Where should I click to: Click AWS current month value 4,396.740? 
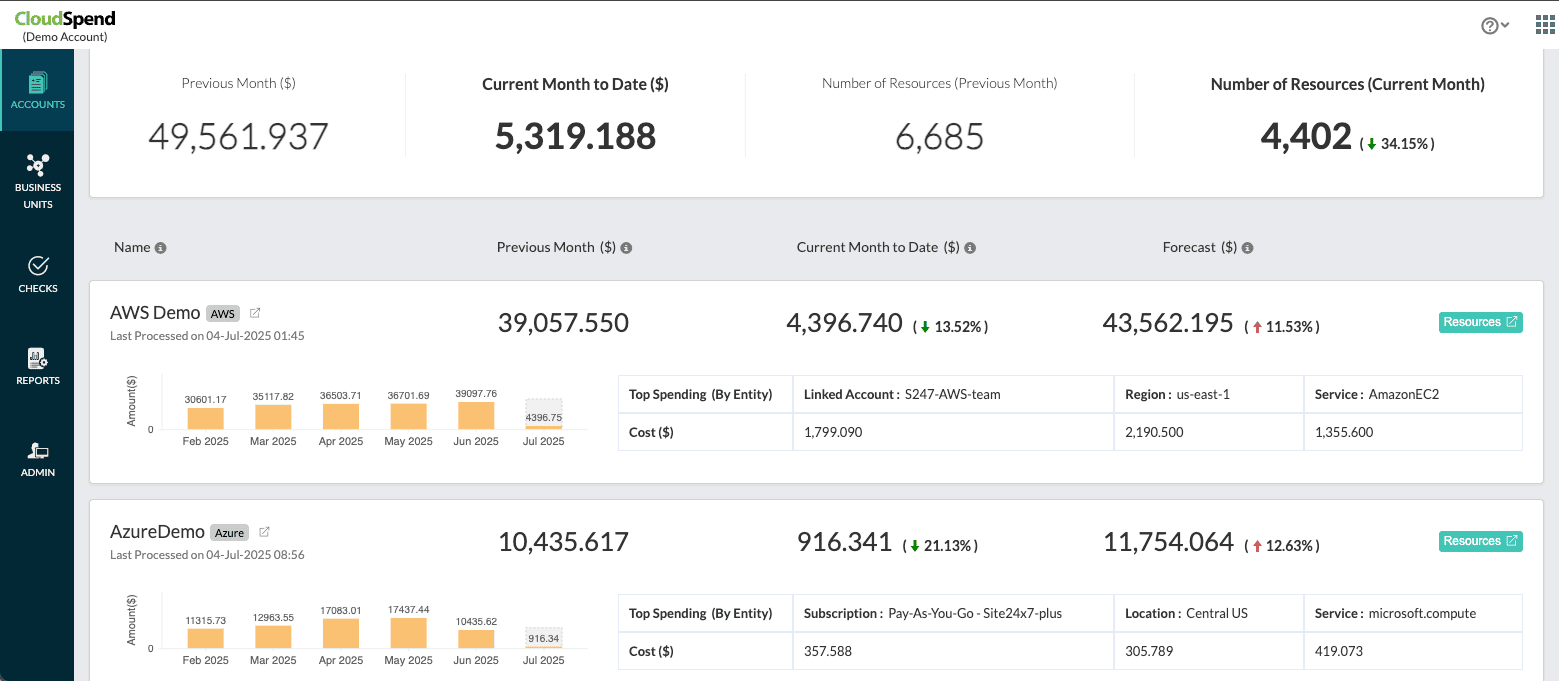pyautogui.click(x=844, y=322)
